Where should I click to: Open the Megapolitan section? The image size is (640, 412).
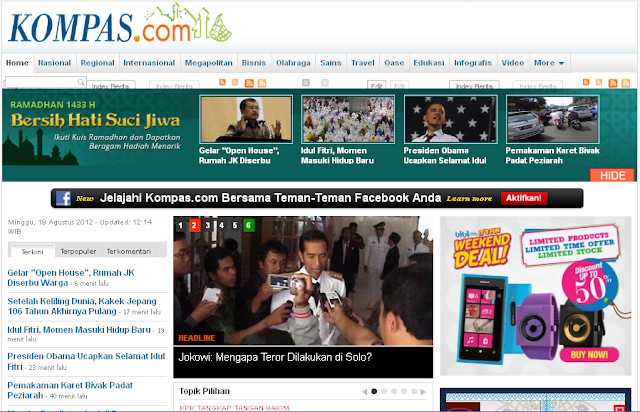click(209, 63)
